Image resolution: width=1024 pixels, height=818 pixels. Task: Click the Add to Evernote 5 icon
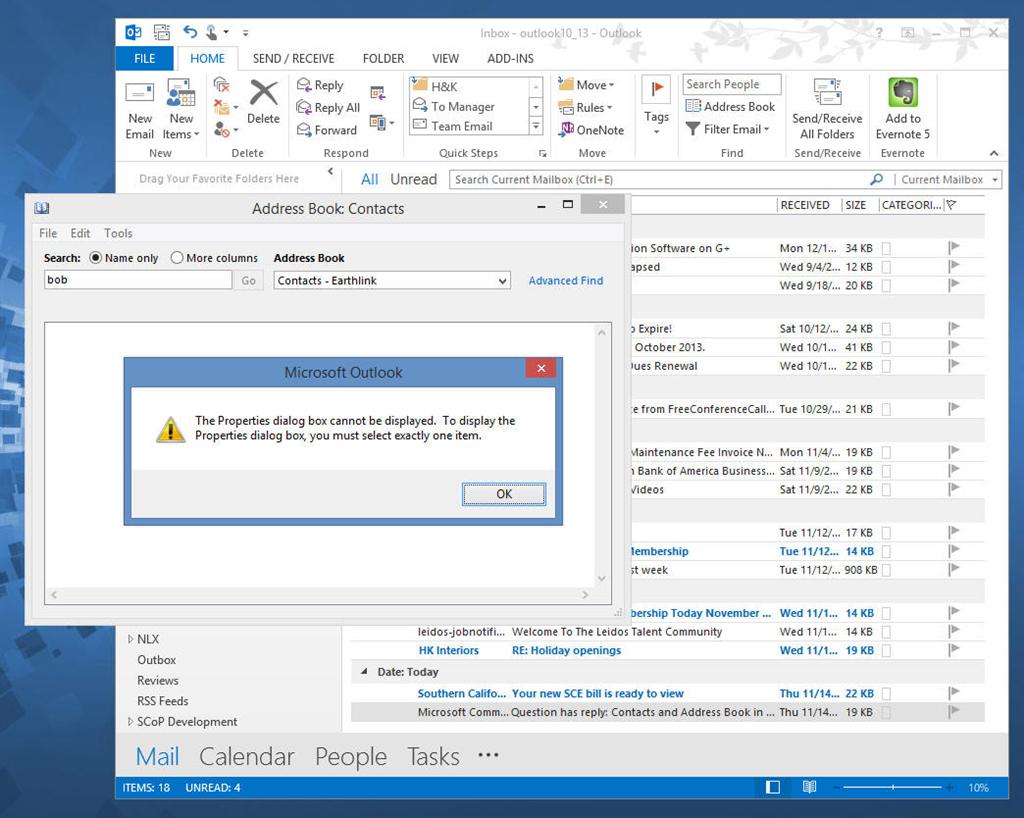[903, 92]
